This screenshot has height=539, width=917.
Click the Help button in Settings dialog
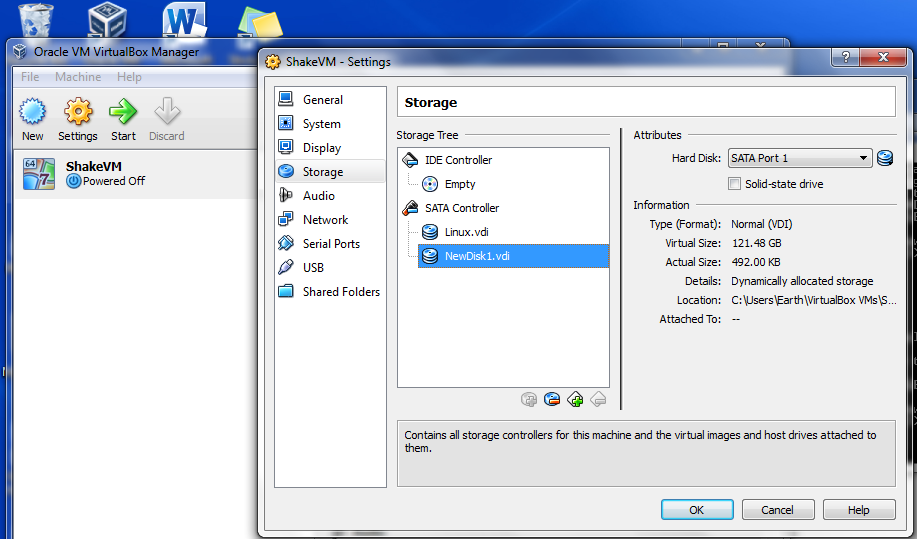click(x=859, y=509)
